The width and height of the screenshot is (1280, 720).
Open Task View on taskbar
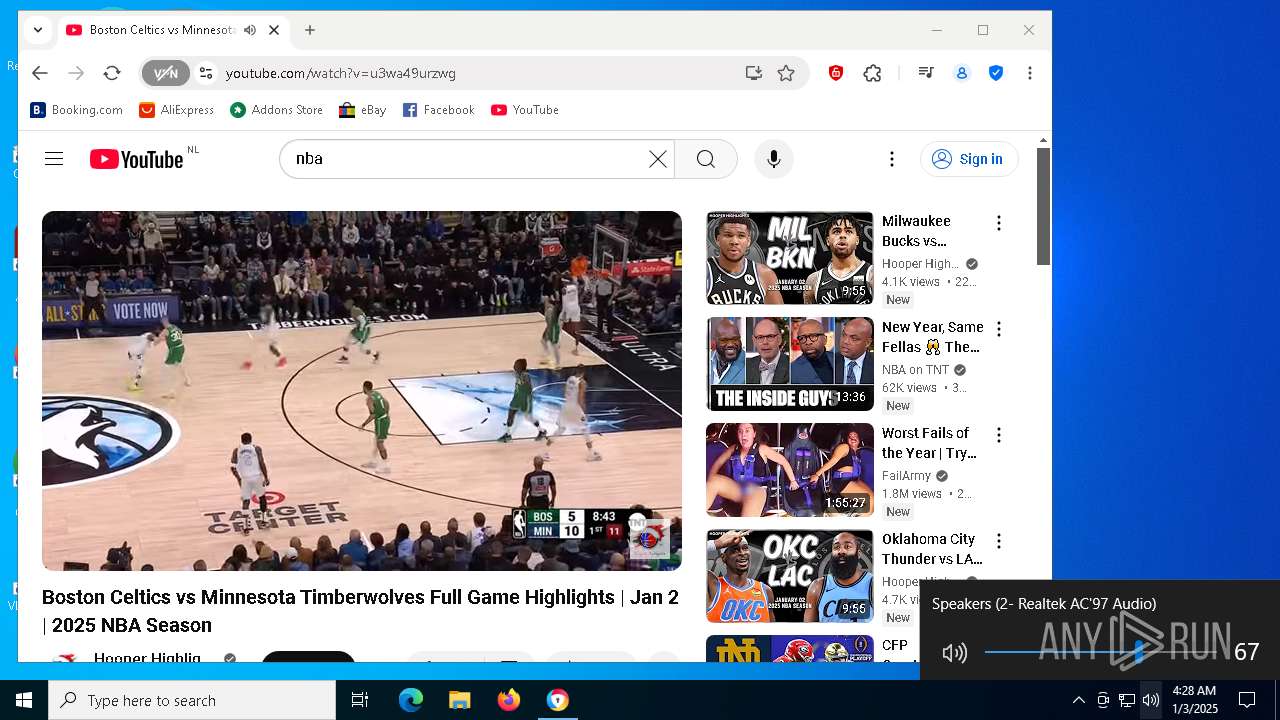pos(360,700)
